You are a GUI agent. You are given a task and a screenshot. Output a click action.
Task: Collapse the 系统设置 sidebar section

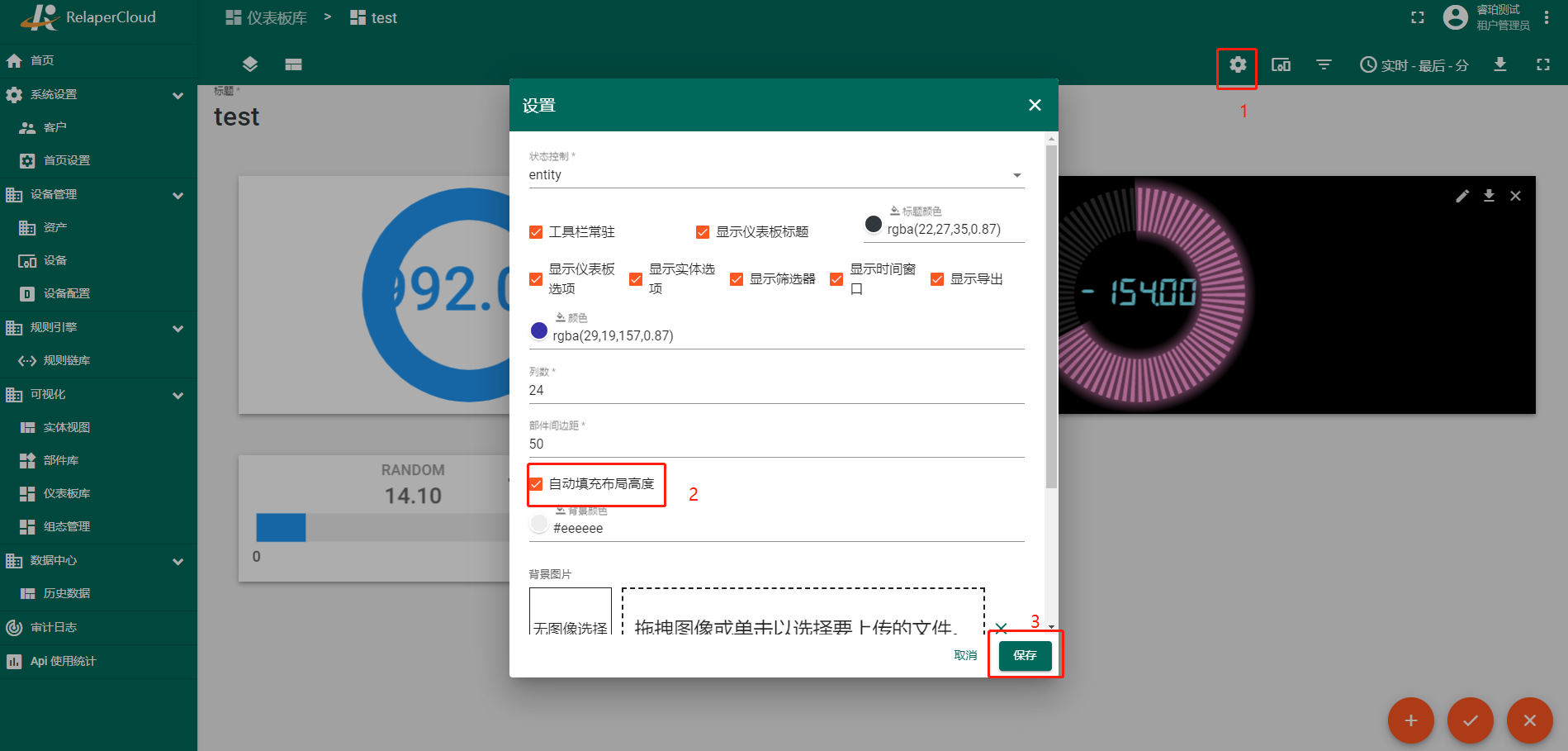(x=178, y=95)
